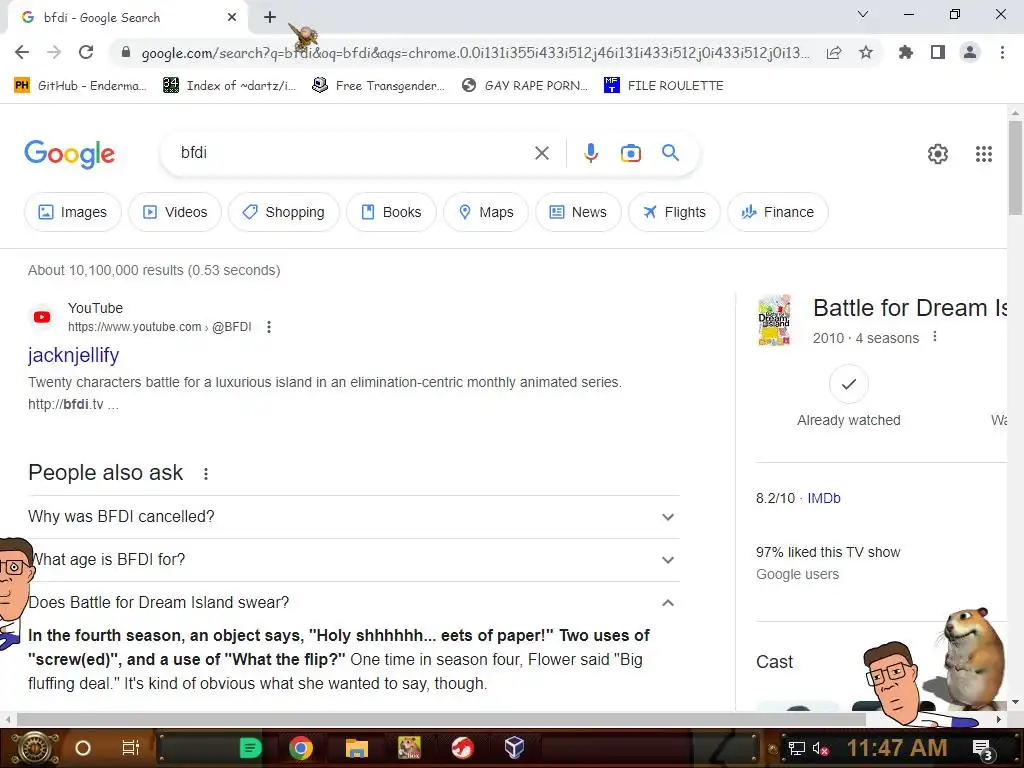Click the Google logo
Image resolution: width=1024 pixels, height=768 pixels.
pyautogui.click(x=69, y=154)
